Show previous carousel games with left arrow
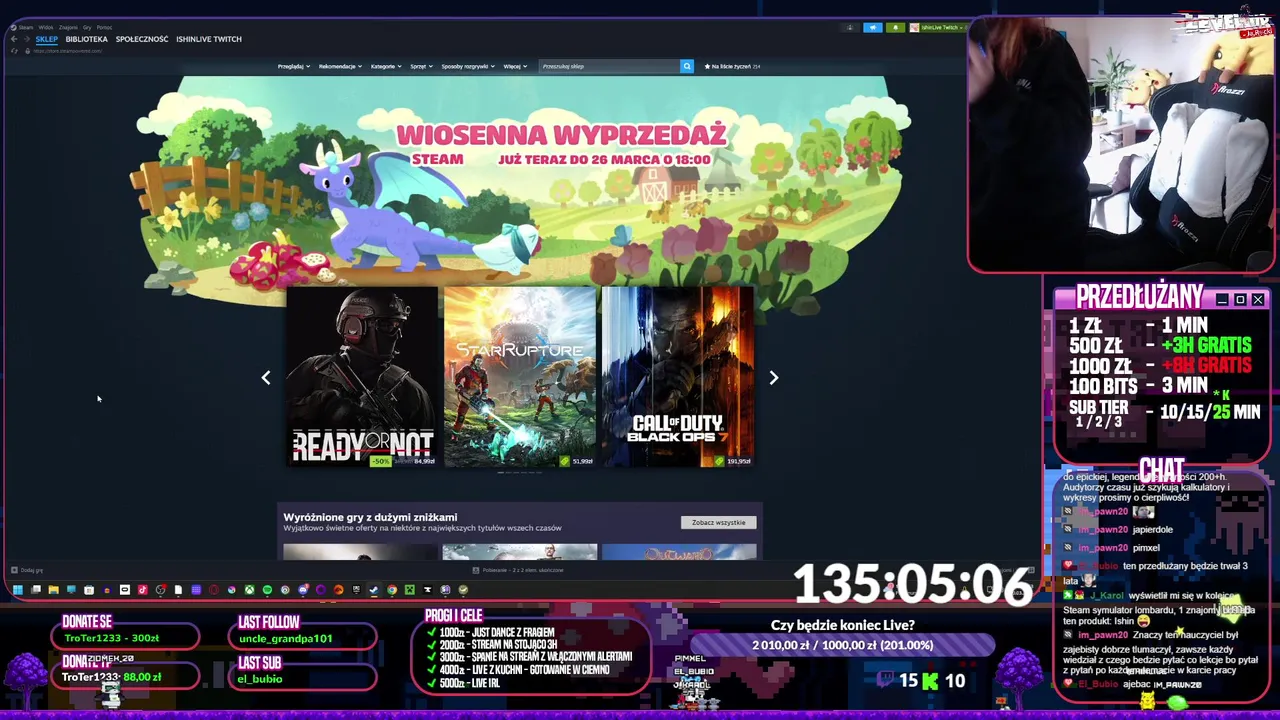 point(266,377)
